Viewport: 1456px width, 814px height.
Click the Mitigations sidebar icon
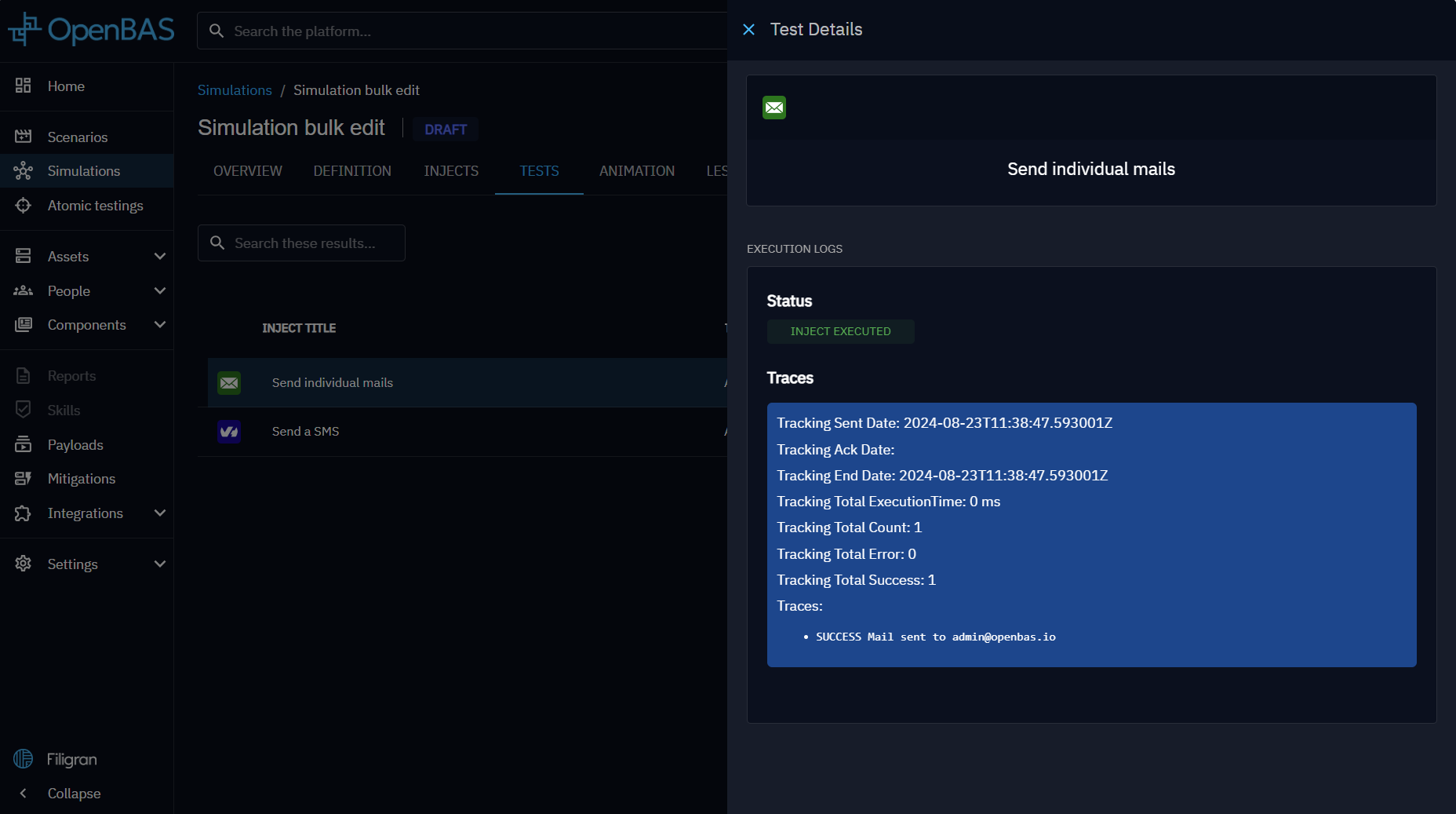pyautogui.click(x=24, y=479)
